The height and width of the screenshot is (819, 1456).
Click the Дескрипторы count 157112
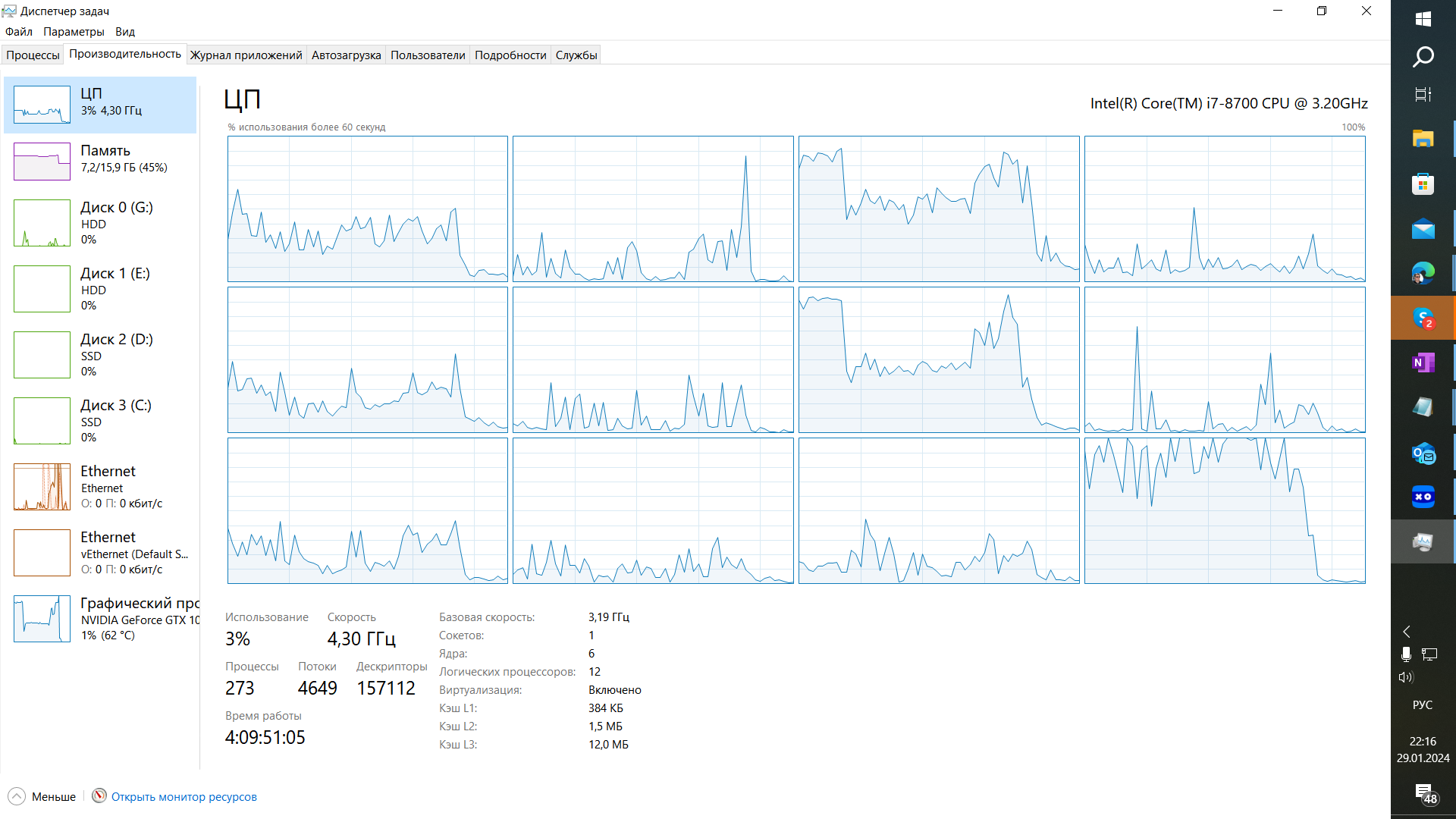click(386, 689)
